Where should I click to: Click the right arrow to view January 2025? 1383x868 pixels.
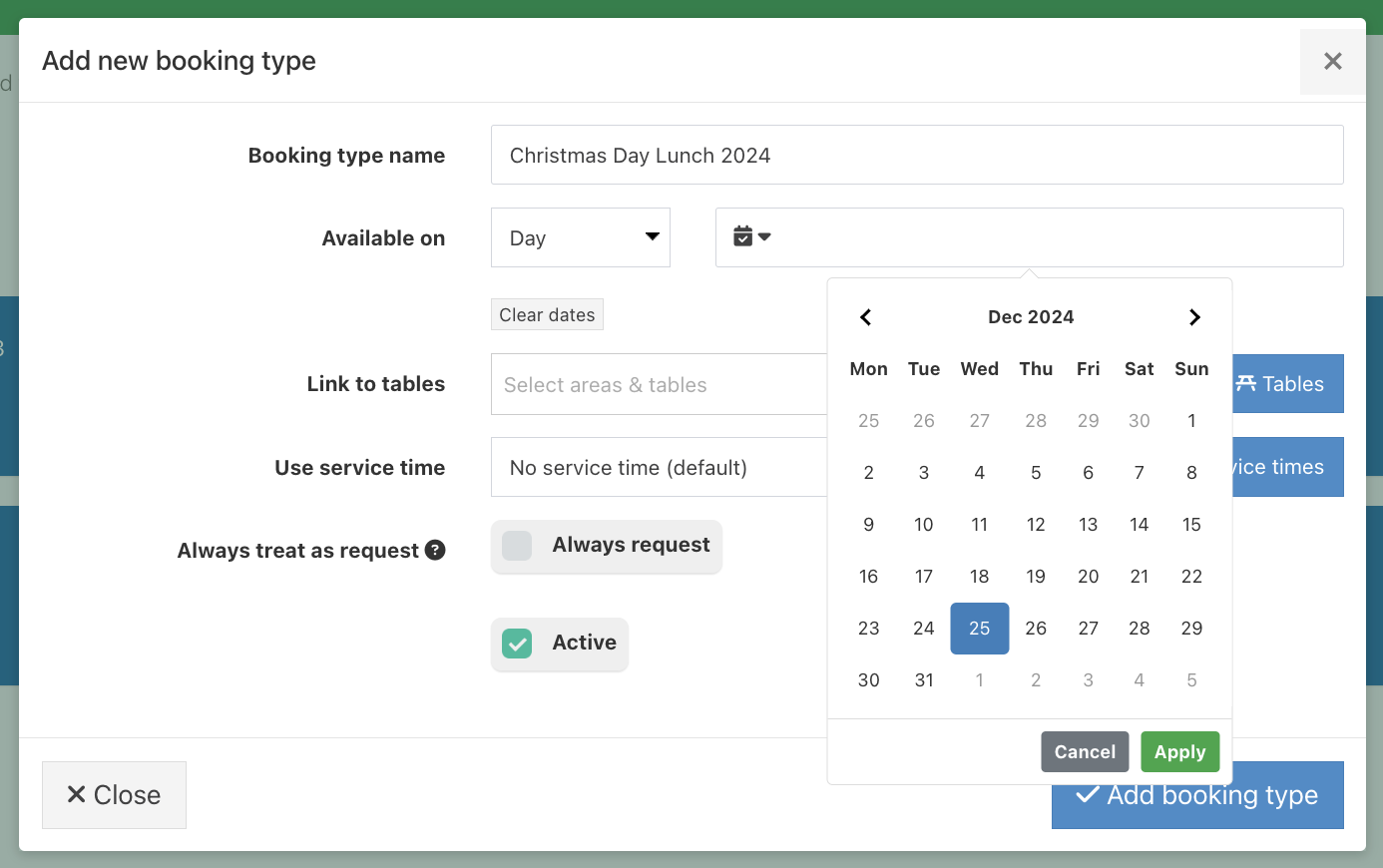point(1194,316)
